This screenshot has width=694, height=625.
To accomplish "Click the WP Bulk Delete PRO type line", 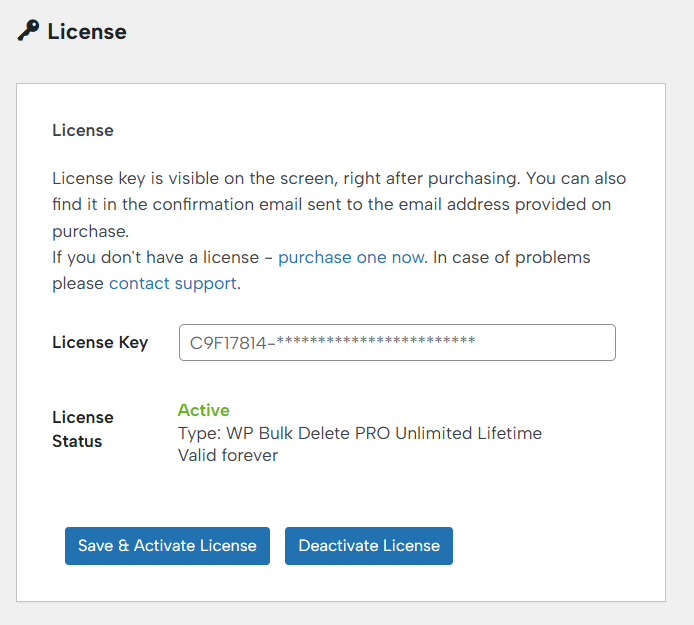I will (359, 433).
